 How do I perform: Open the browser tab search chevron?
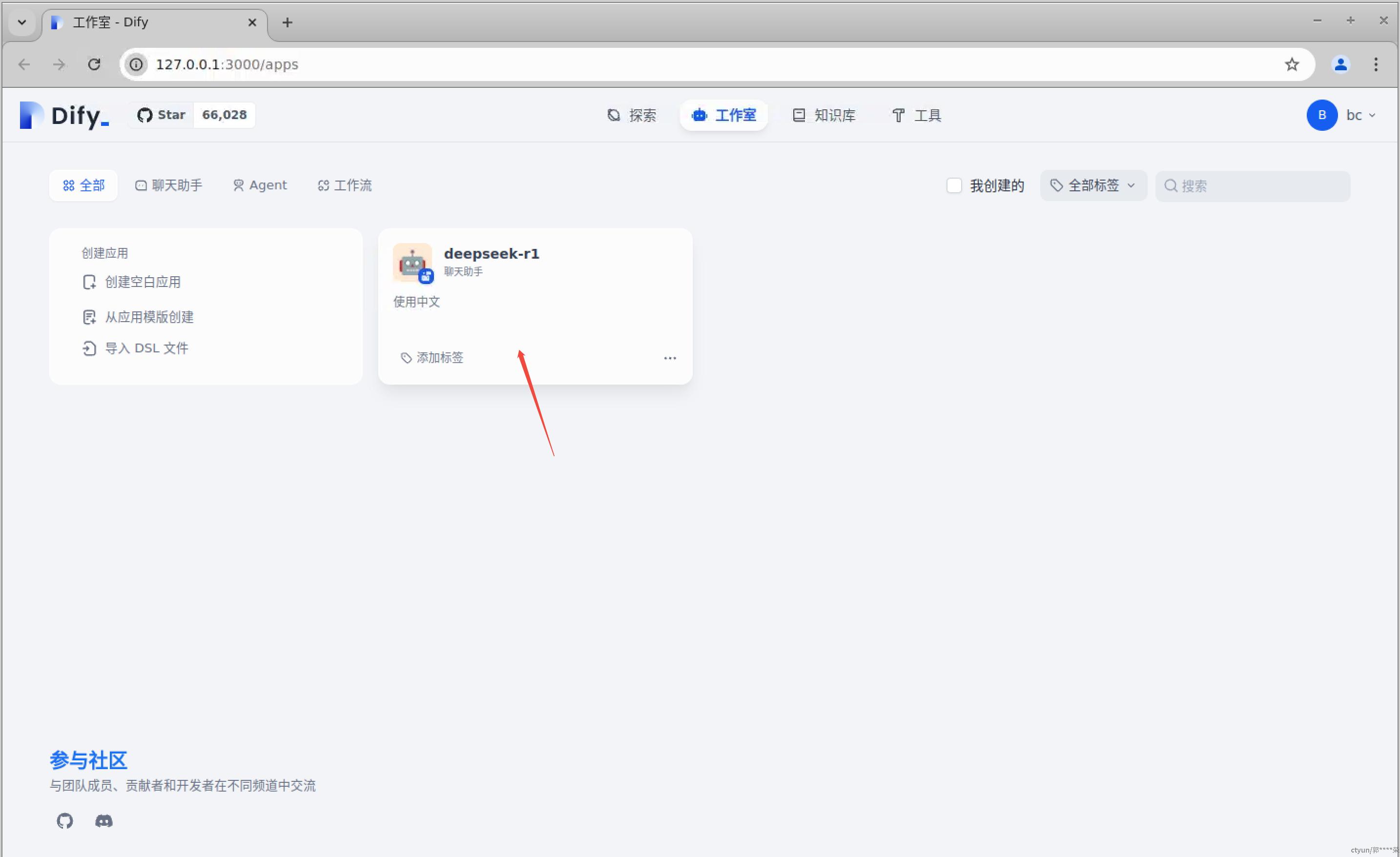click(x=21, y=22)
